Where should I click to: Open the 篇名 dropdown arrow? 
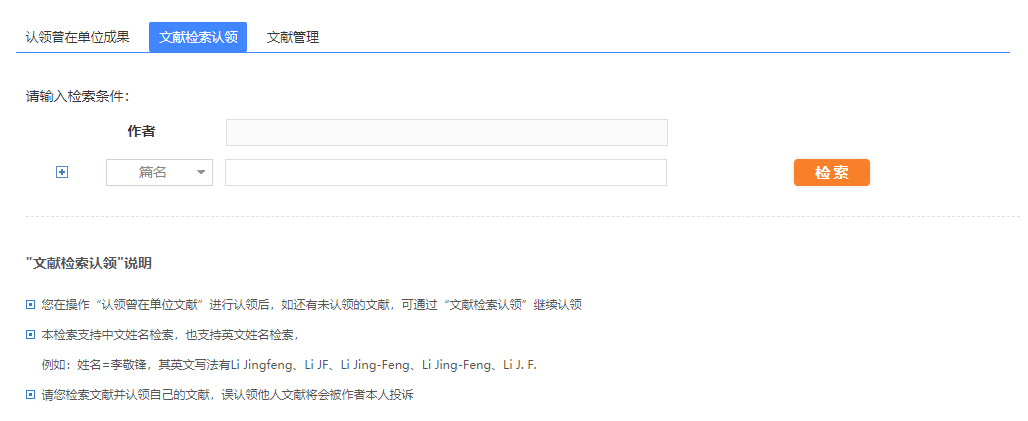201,173
